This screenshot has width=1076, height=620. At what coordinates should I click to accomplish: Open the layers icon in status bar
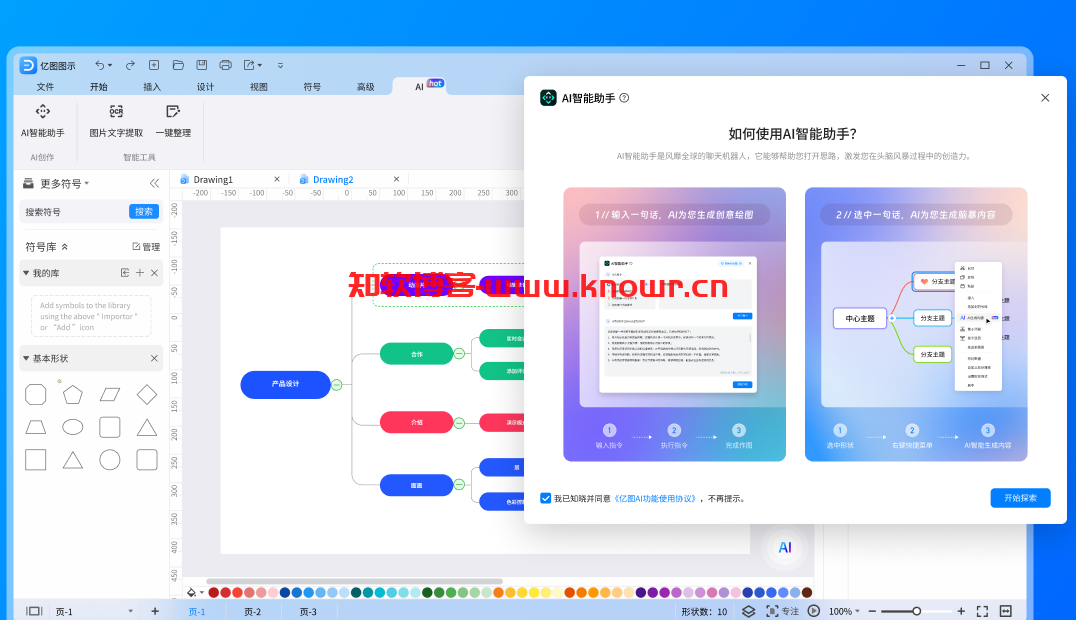tap(749, 611)
